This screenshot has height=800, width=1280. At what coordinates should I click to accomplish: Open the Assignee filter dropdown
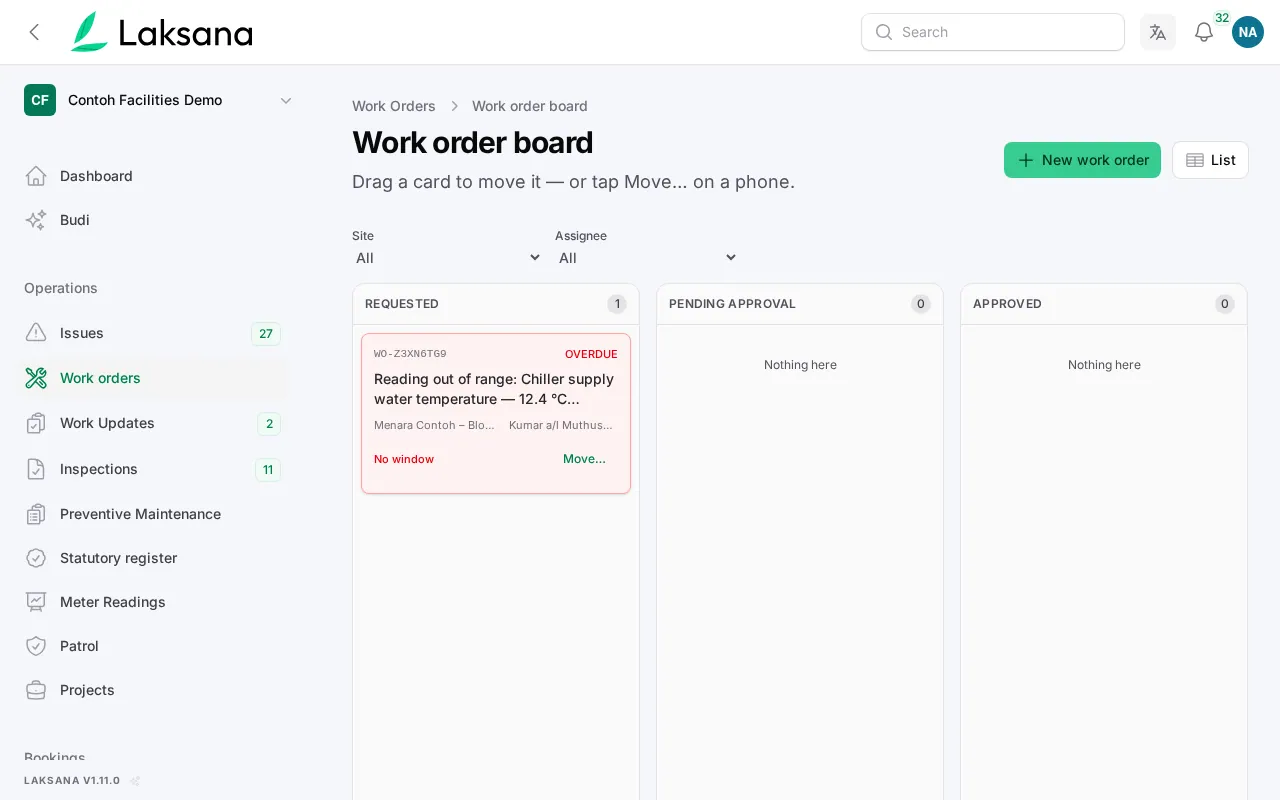point(647,258)
